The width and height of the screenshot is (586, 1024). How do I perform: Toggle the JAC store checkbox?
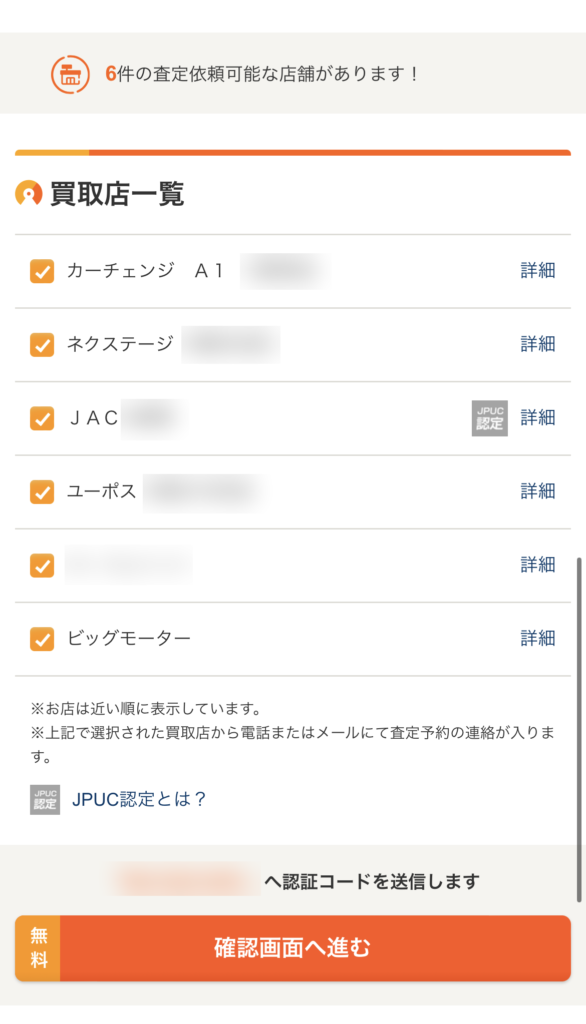pos(42,418)
